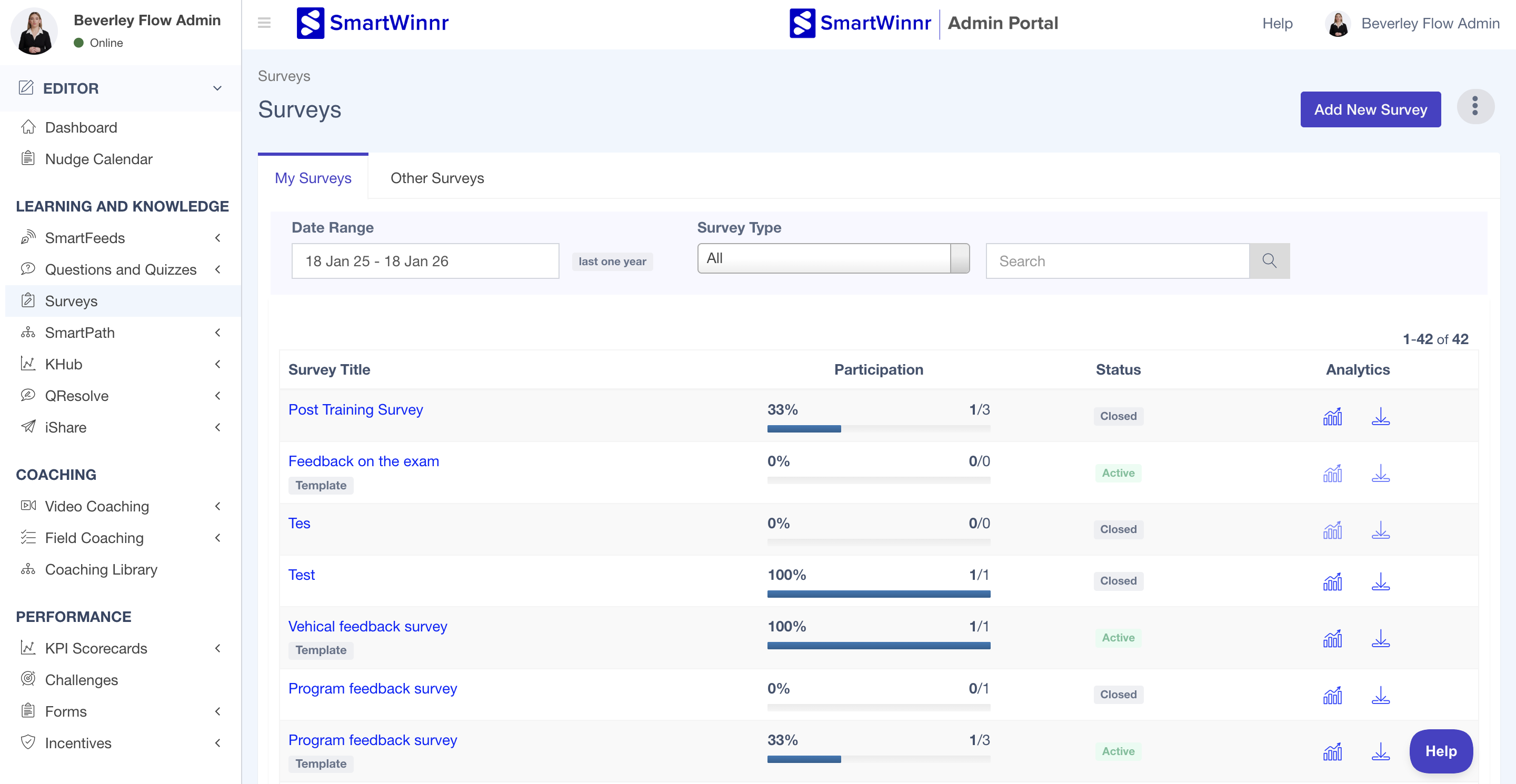Open analytics chart for Test survey
The width and height of the screenshot is (1516, 784).
[x=1332, y=581]
